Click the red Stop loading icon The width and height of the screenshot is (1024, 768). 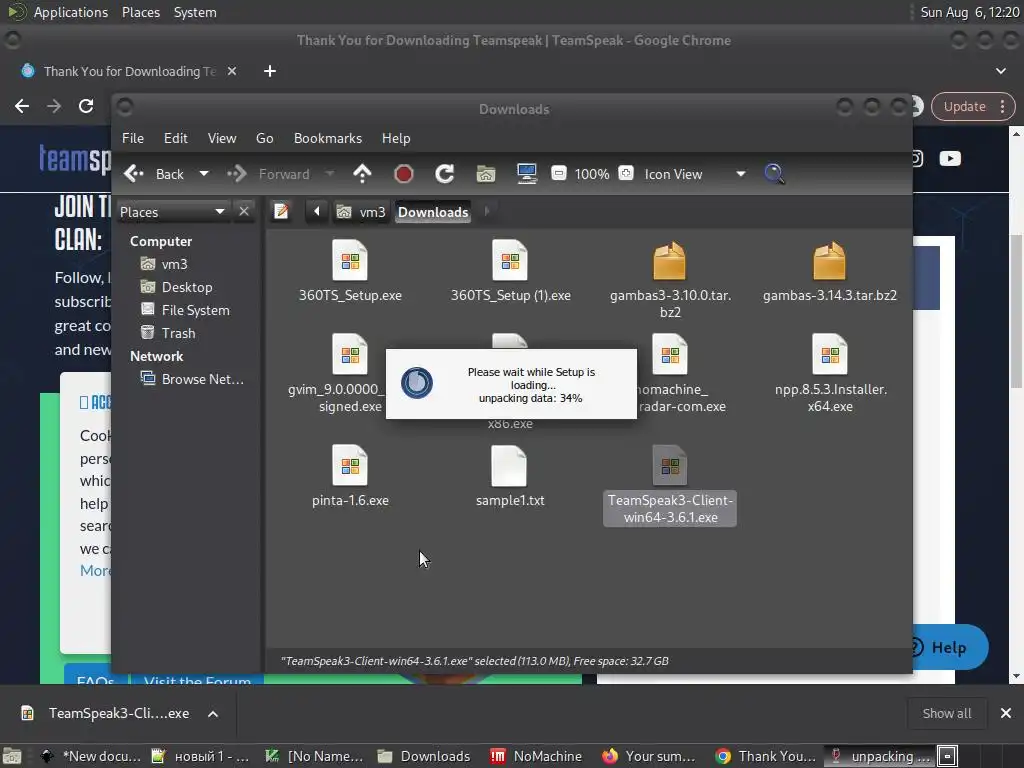[x=404, y=174]
